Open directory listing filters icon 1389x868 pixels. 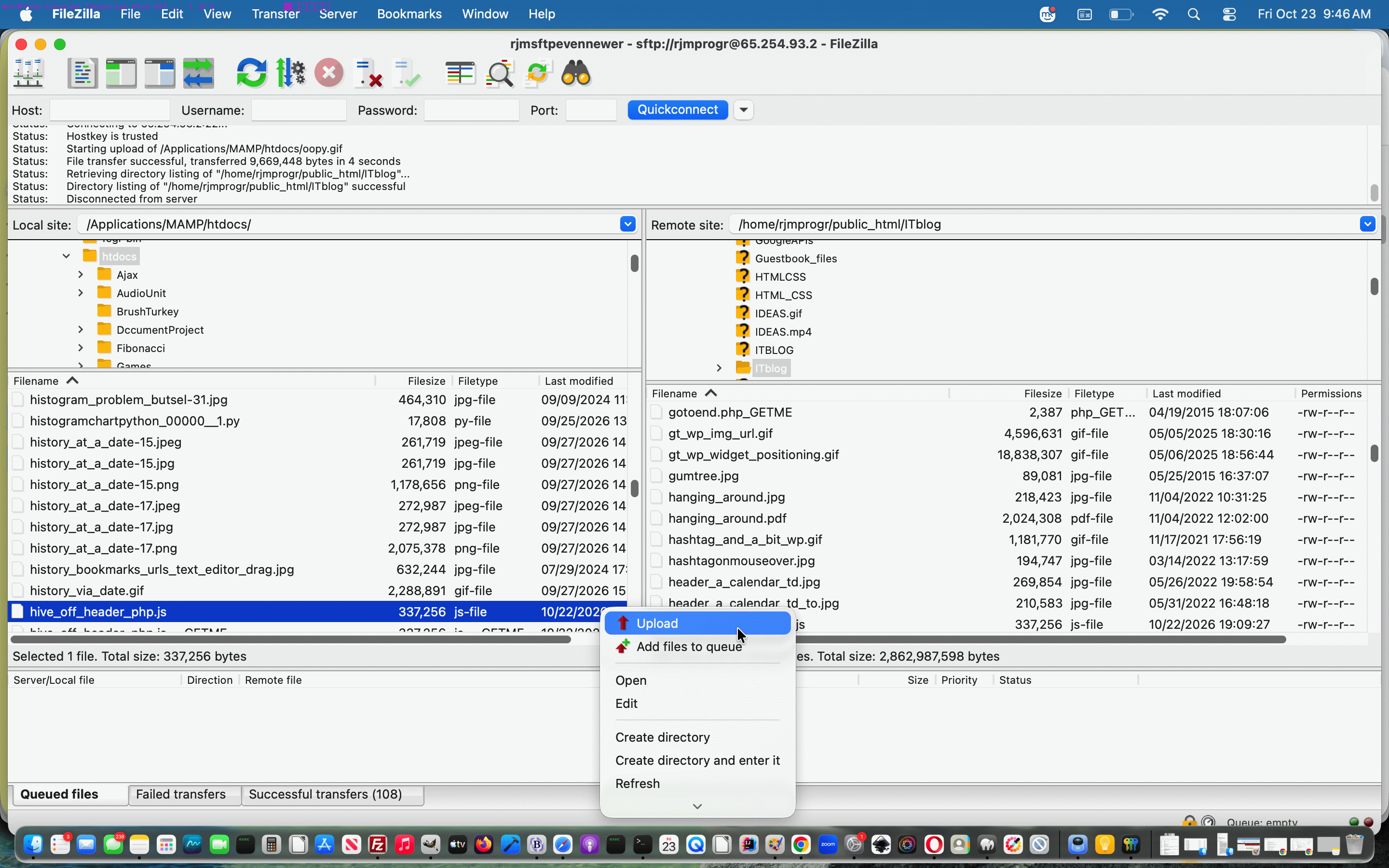[x=460, y=73]
